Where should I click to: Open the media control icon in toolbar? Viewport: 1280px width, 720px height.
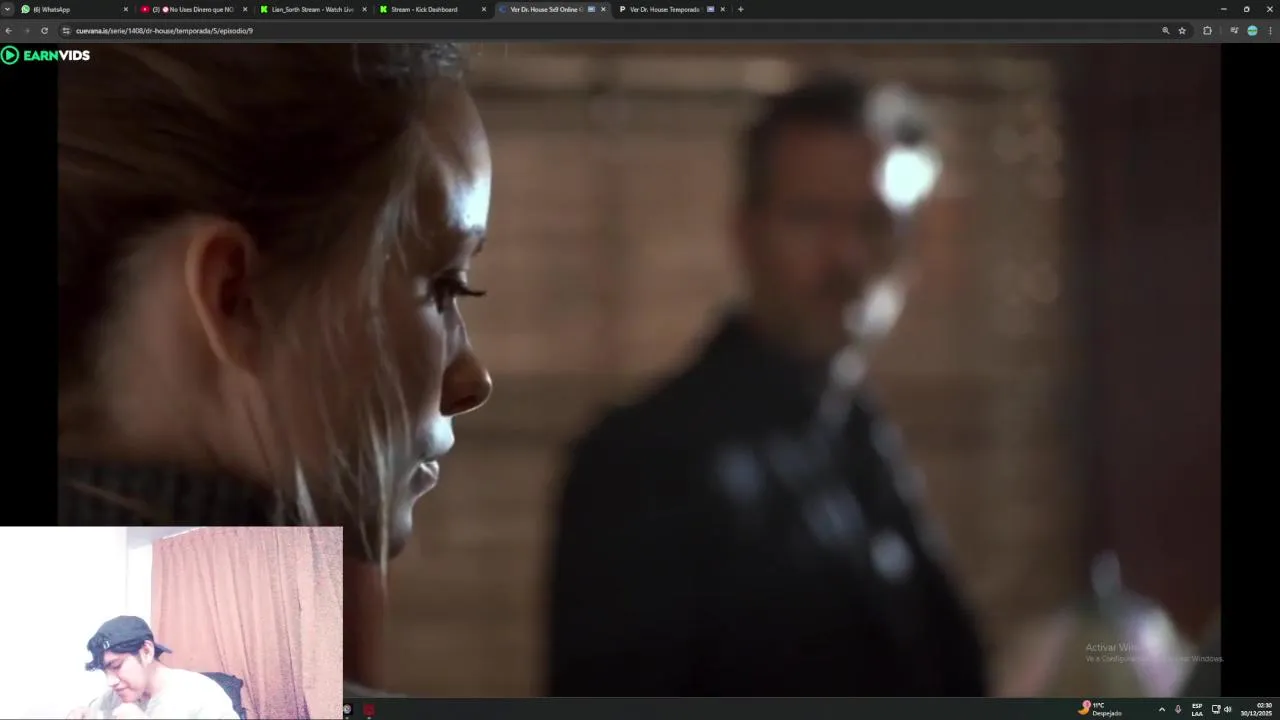tap(1234, 31)
